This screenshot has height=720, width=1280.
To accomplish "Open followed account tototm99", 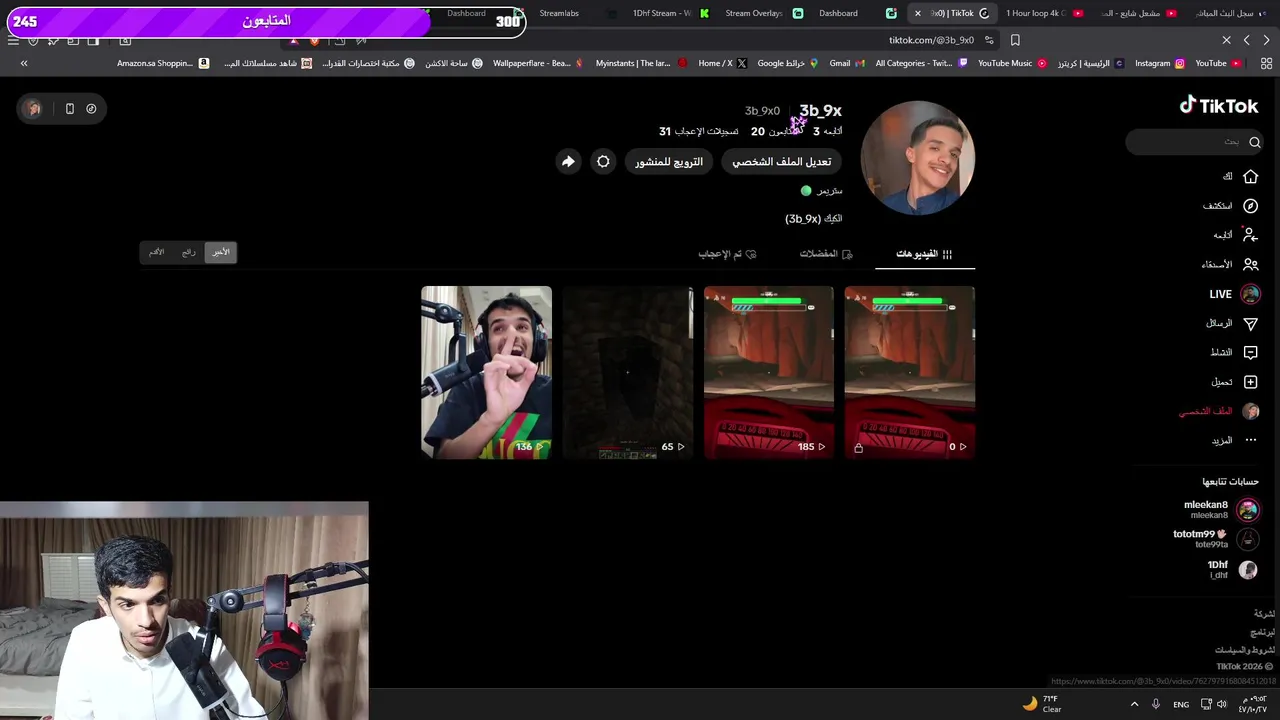I will click(1215, 539).
